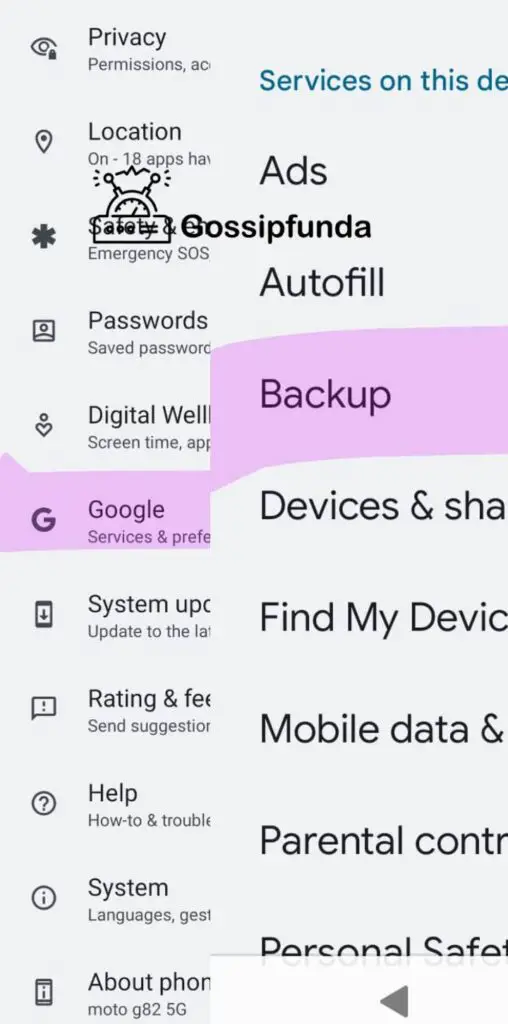508x1024 pixels.
Task: Tap the Digital Wellbeing heart icon
Action: (44, 424)
